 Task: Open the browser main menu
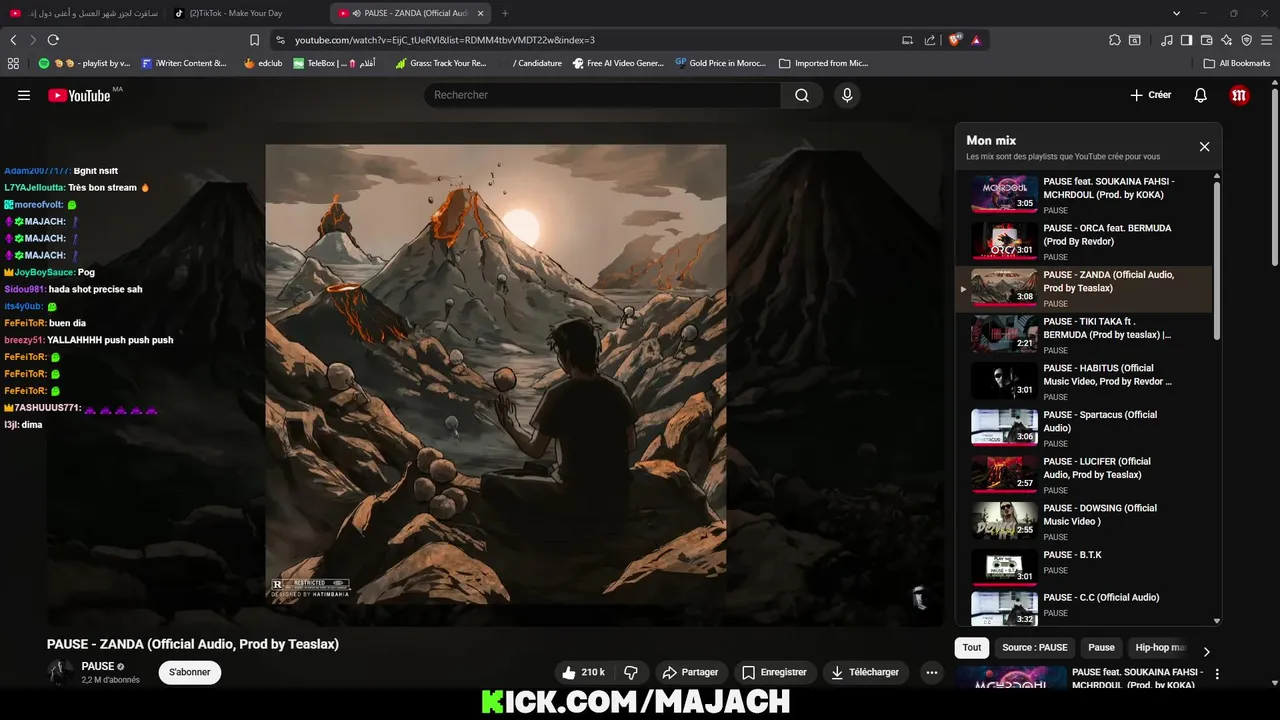(1267, 40)
